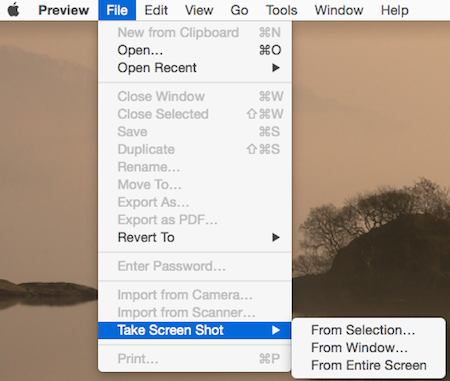The image size is (450, 381).
Task: Click the Close Window menu item
Action: coord(195,96)
